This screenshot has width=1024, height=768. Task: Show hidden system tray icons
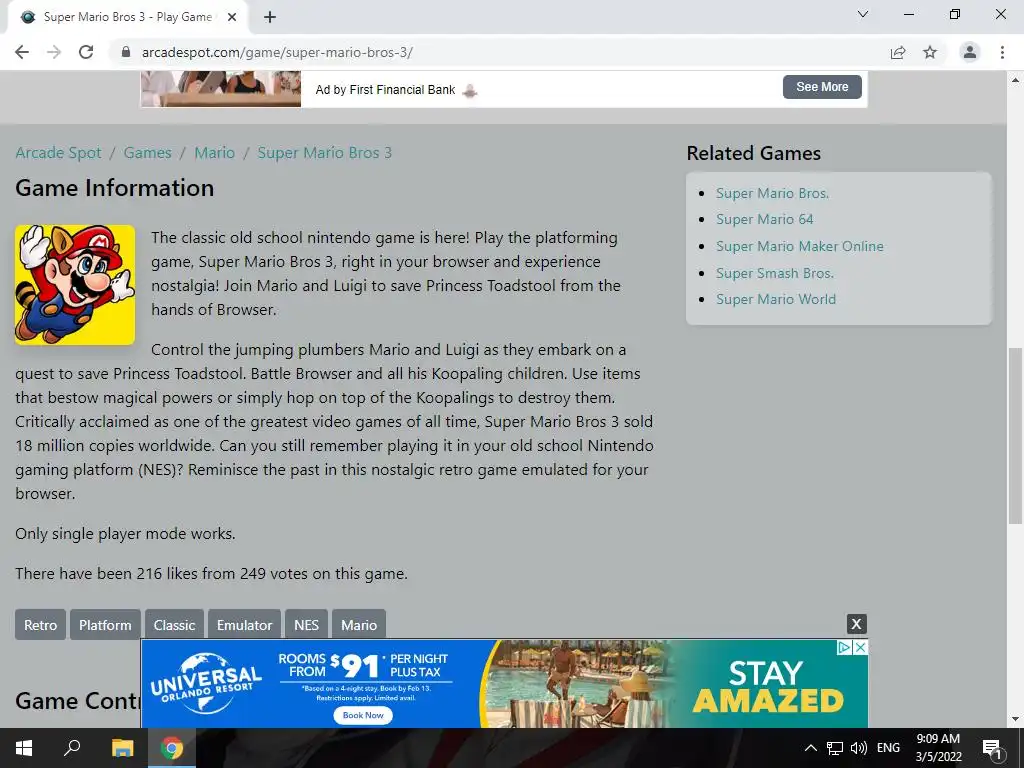pyautogui.click(x=810, y=748)
